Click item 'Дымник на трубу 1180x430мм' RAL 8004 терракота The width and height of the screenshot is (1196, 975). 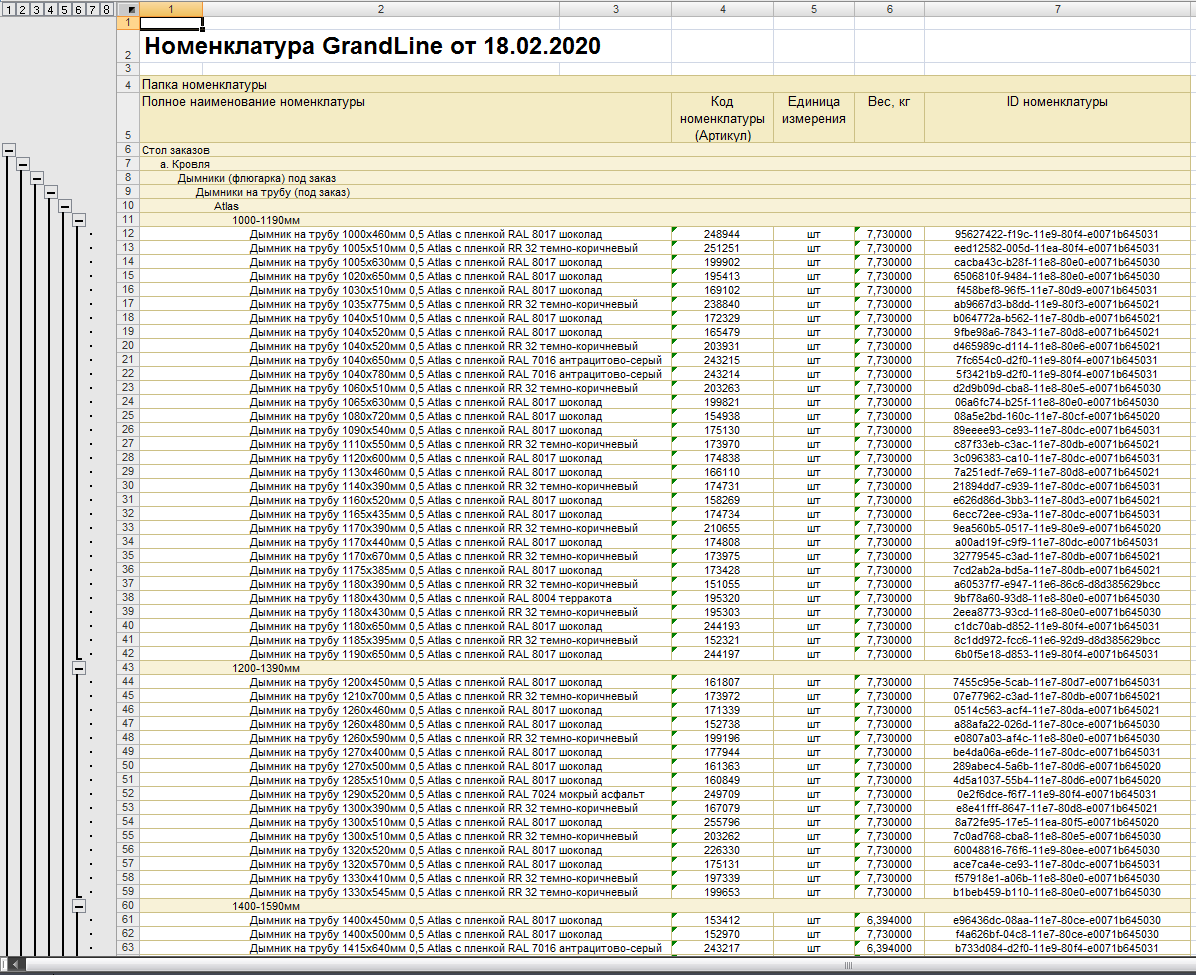406,598
